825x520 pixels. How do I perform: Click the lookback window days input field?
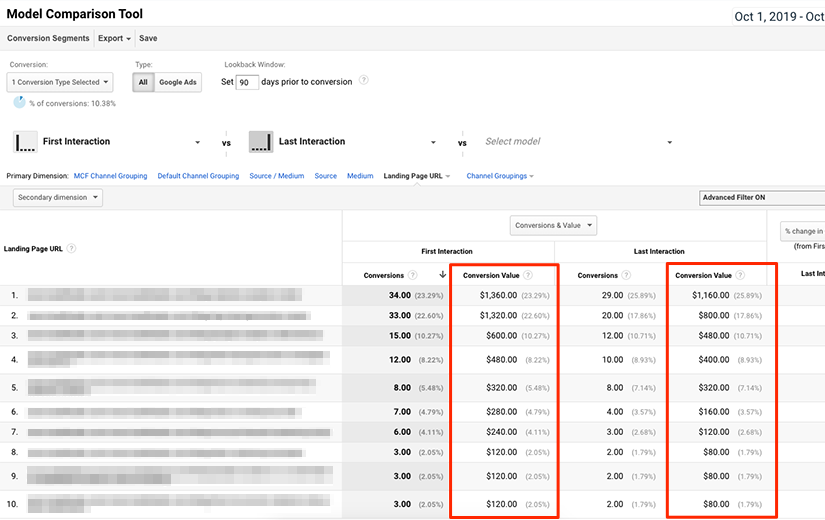[247, 82]
